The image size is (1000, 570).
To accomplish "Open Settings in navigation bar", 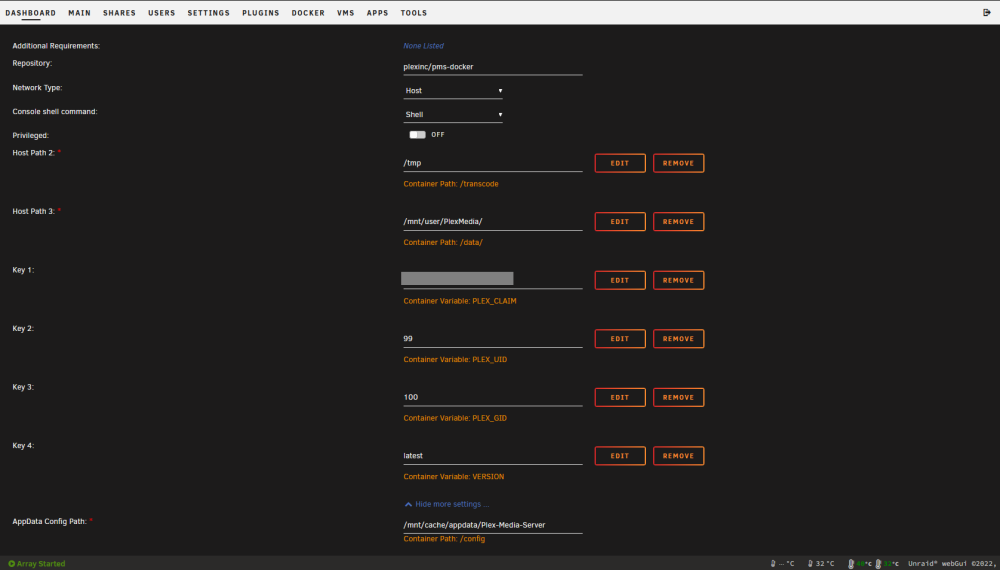I will 209,13.
